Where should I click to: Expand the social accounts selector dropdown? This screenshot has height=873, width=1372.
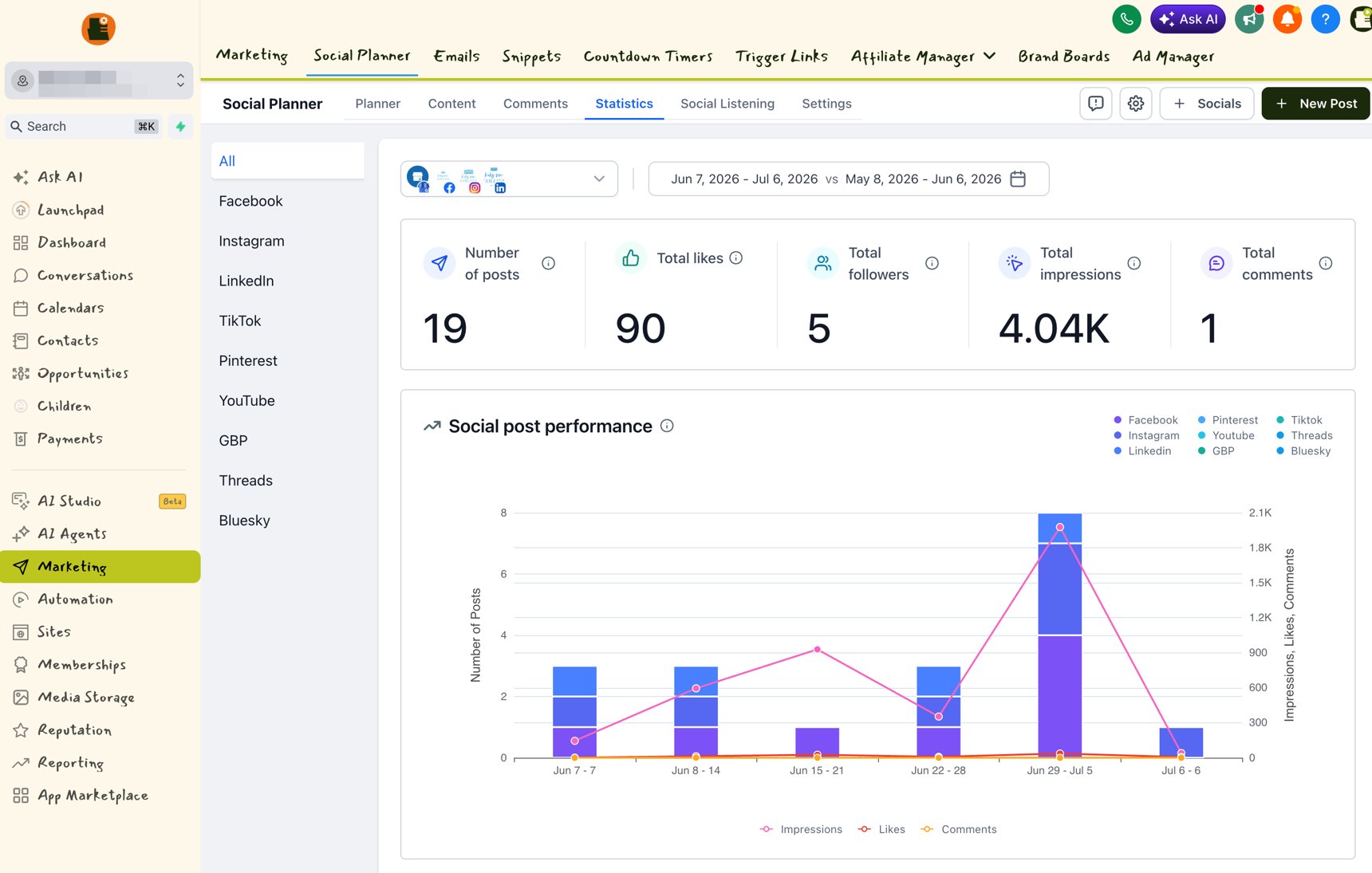coord(509,179)
